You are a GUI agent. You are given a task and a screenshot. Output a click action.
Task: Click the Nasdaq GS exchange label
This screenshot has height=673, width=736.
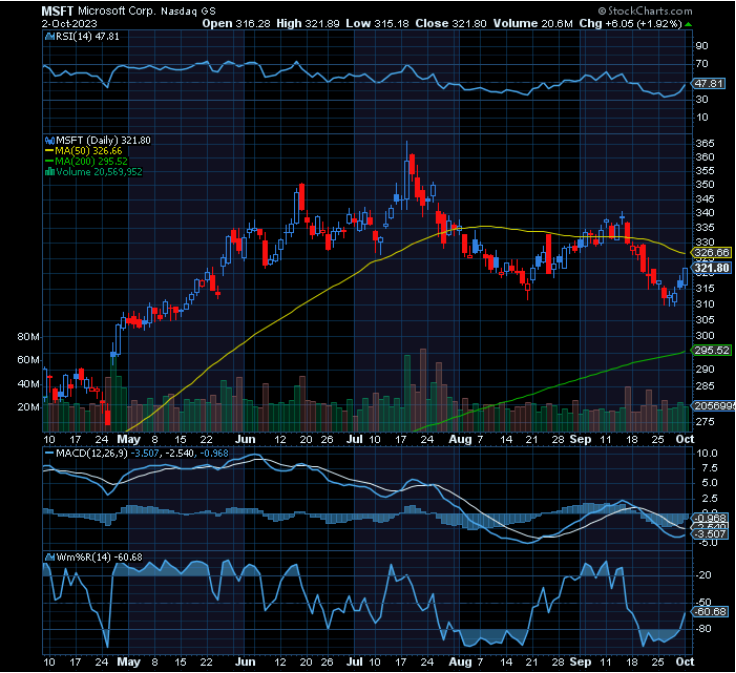point(188,12)
